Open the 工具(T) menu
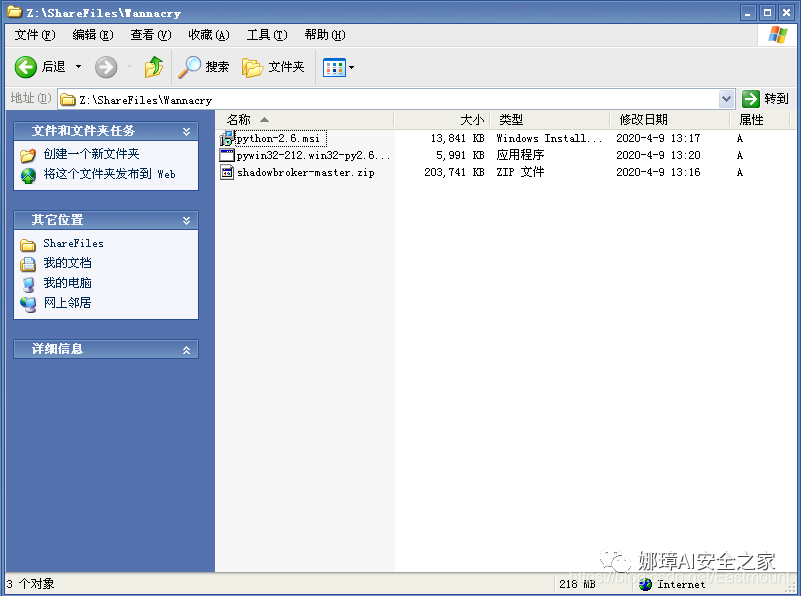The image size is (801, 596). pos(267,35)
